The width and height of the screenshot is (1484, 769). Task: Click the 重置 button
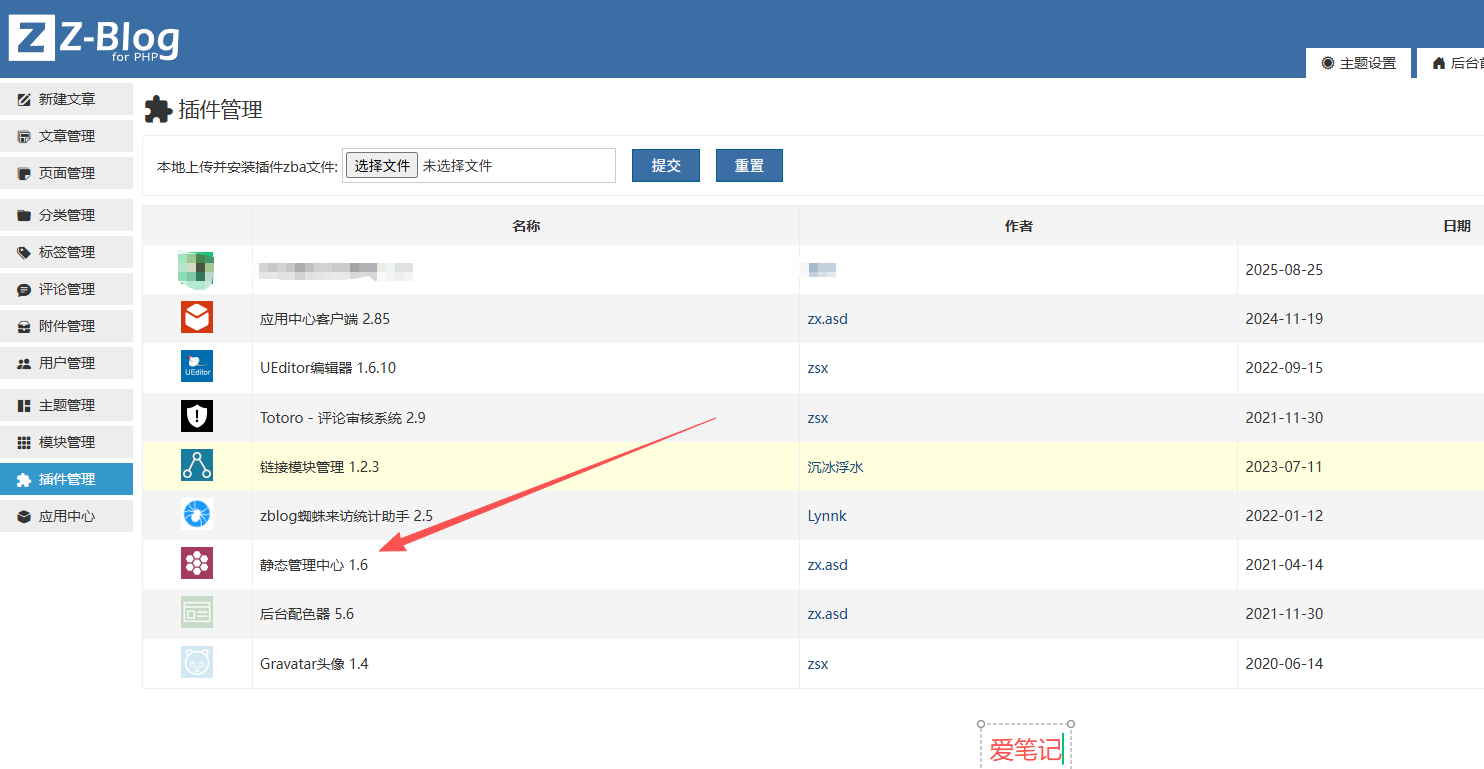pyautogui.click(x=749, y=166)
